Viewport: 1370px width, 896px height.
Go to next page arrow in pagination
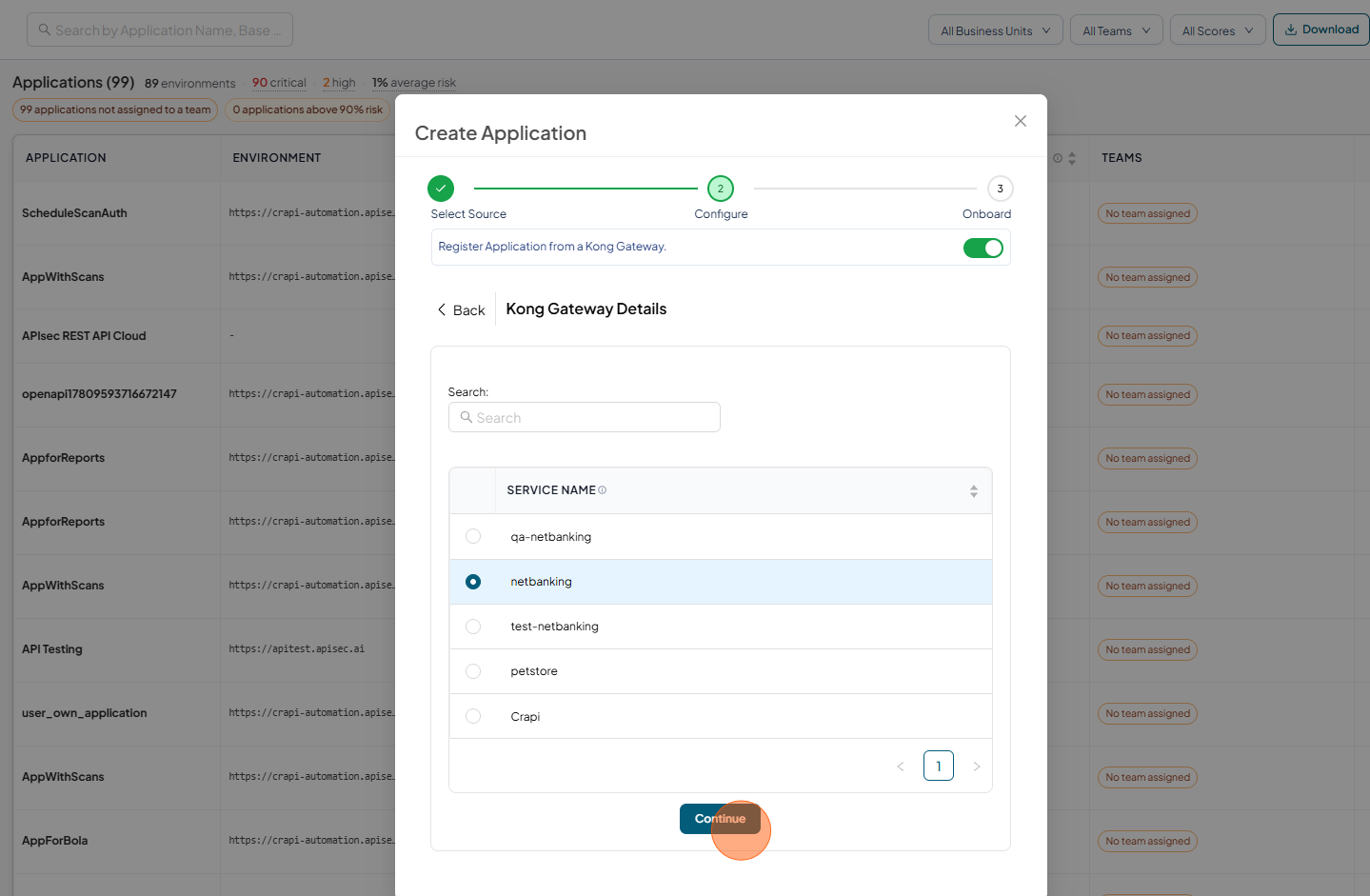[x=976, y=767]
